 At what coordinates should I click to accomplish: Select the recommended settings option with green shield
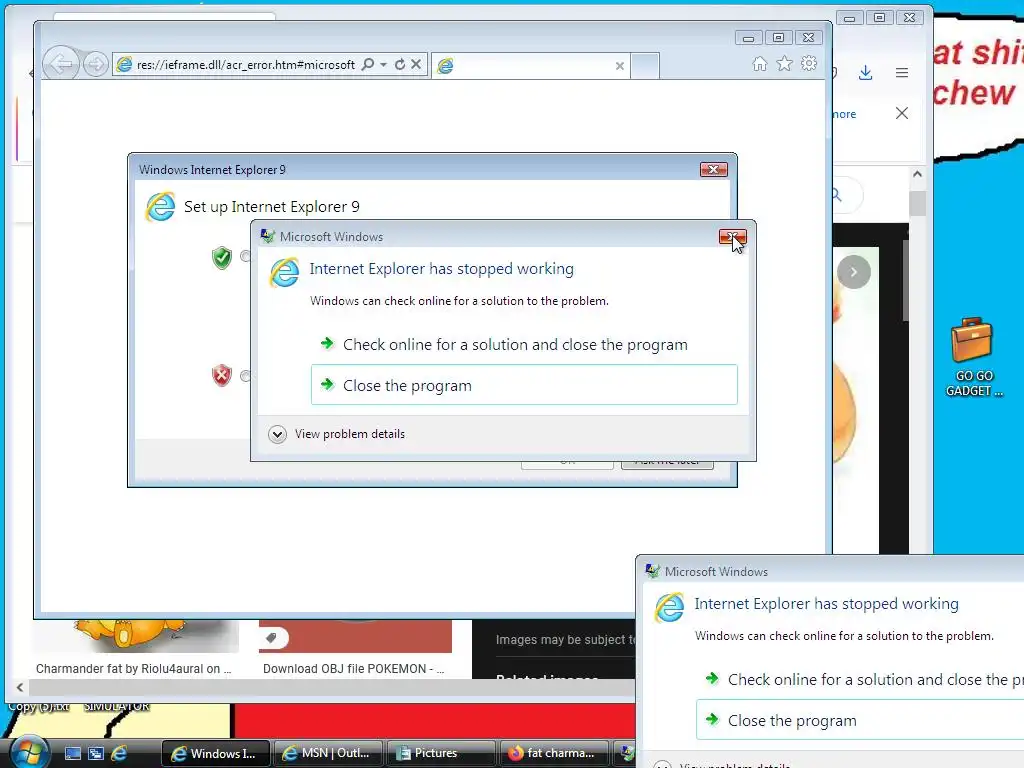pos(245,256)
